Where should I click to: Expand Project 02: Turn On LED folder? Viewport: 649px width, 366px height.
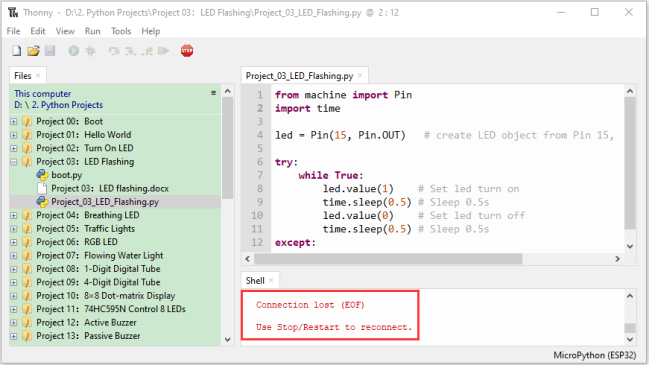pos(14,148)
